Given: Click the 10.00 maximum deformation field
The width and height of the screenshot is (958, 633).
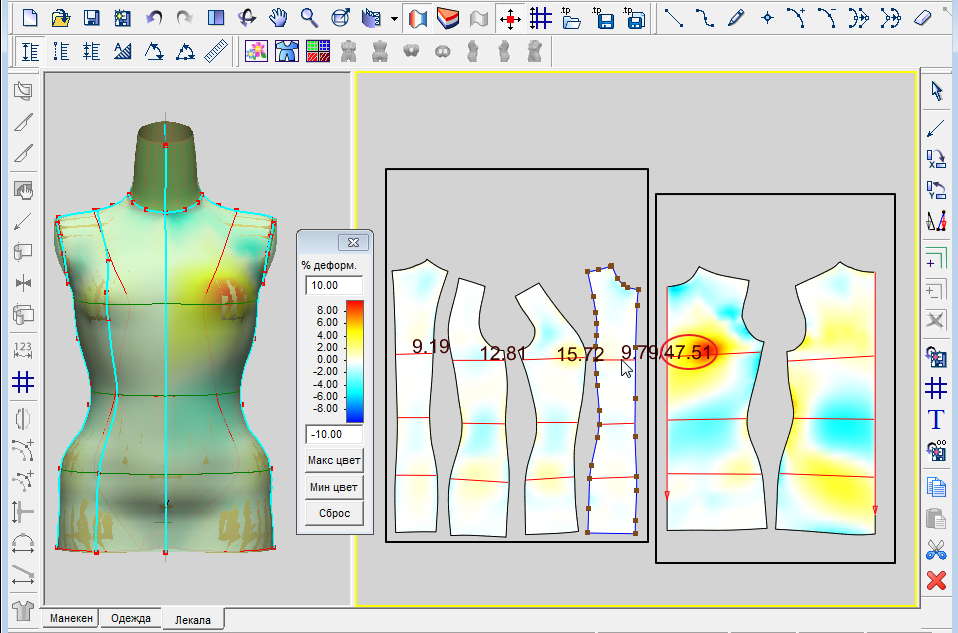Looking at the screenshot, I should (334, 286).
